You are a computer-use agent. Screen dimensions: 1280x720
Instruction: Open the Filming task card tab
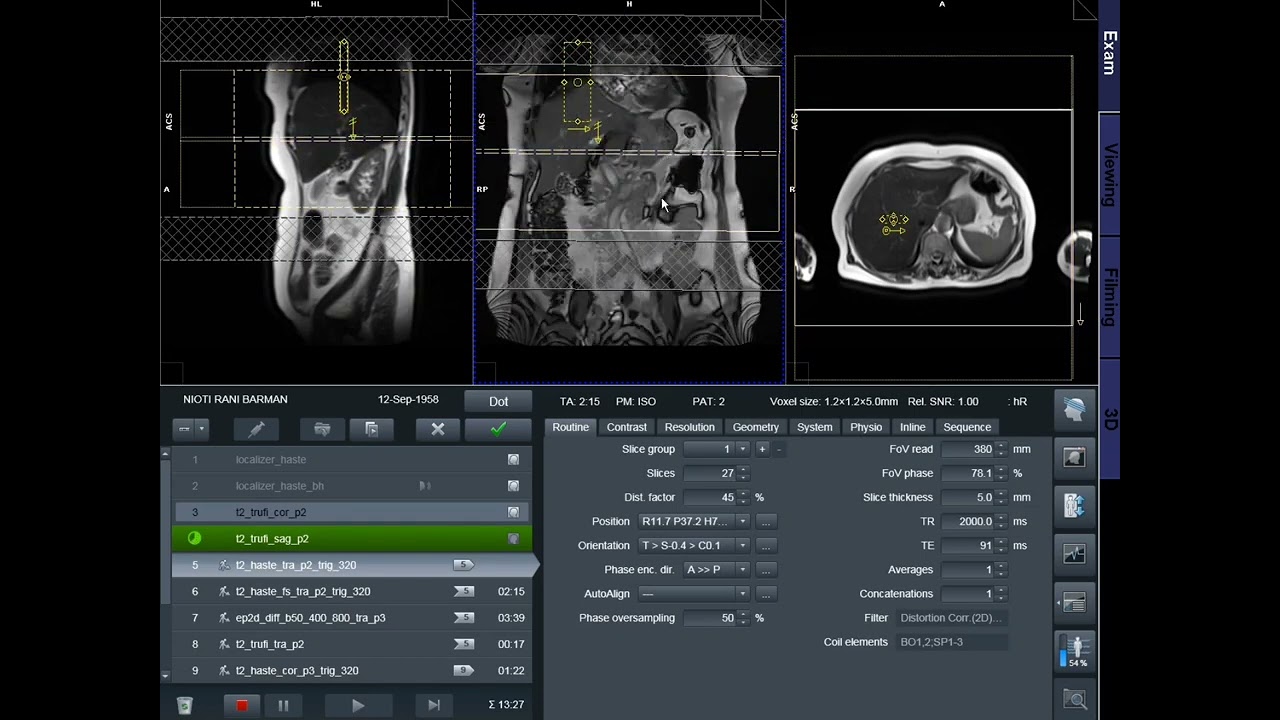[x=1109, y=297]
